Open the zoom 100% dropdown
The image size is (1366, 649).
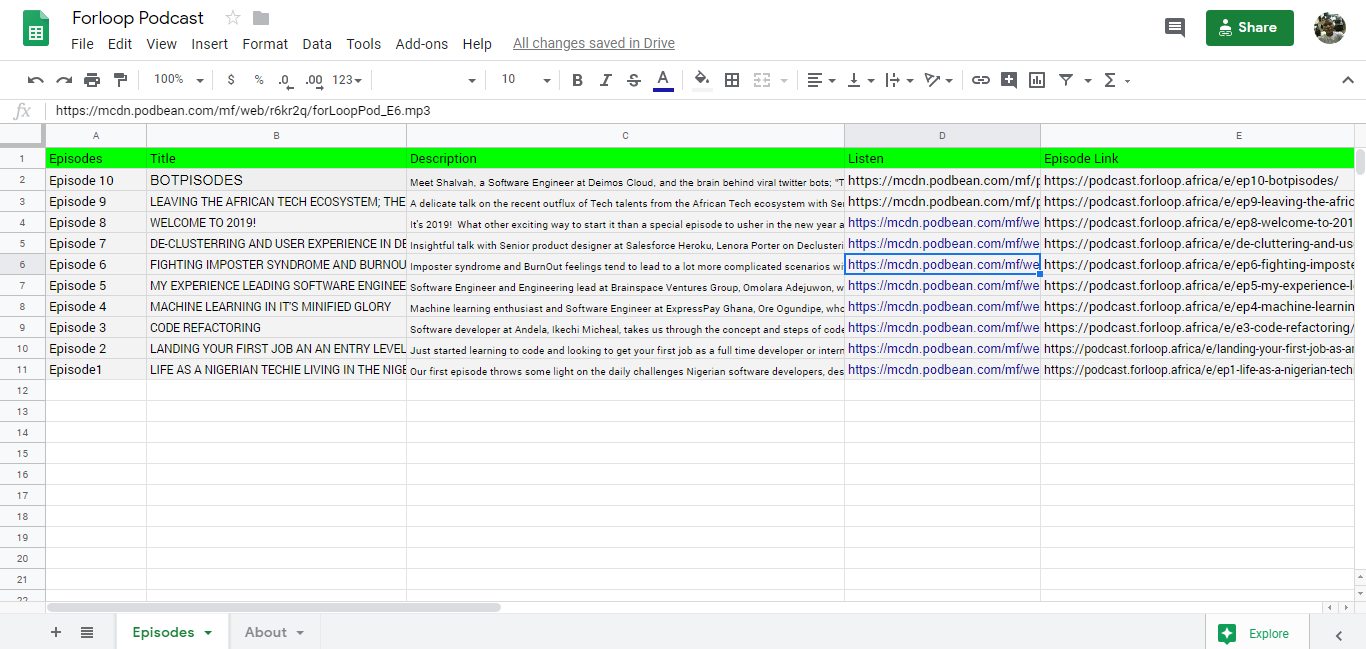click(179, 80)
